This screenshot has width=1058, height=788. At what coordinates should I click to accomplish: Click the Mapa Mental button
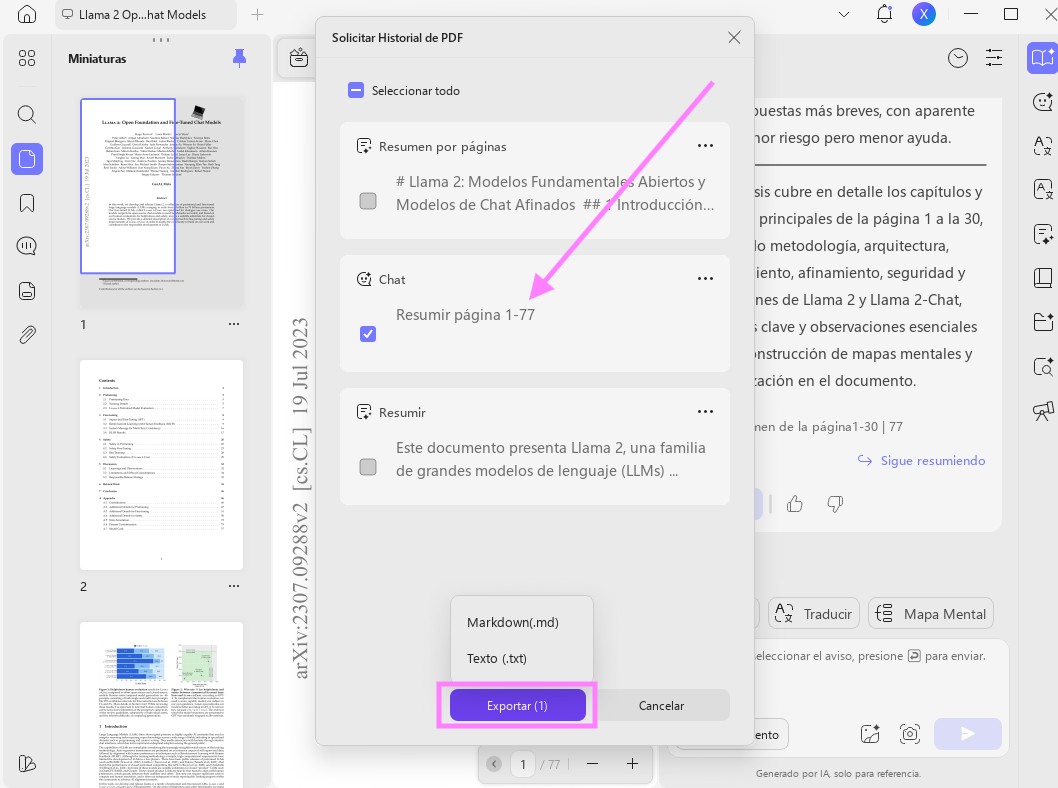point(930,614)
